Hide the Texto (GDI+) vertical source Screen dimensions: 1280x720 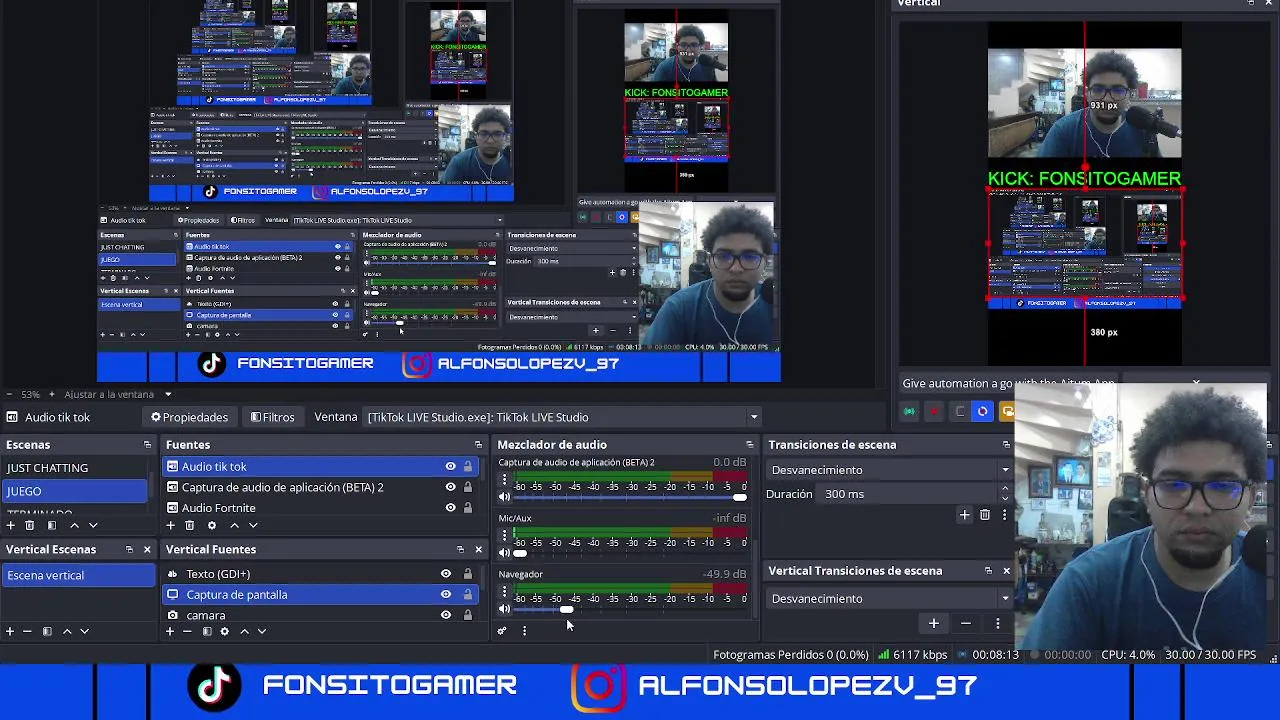446,574
